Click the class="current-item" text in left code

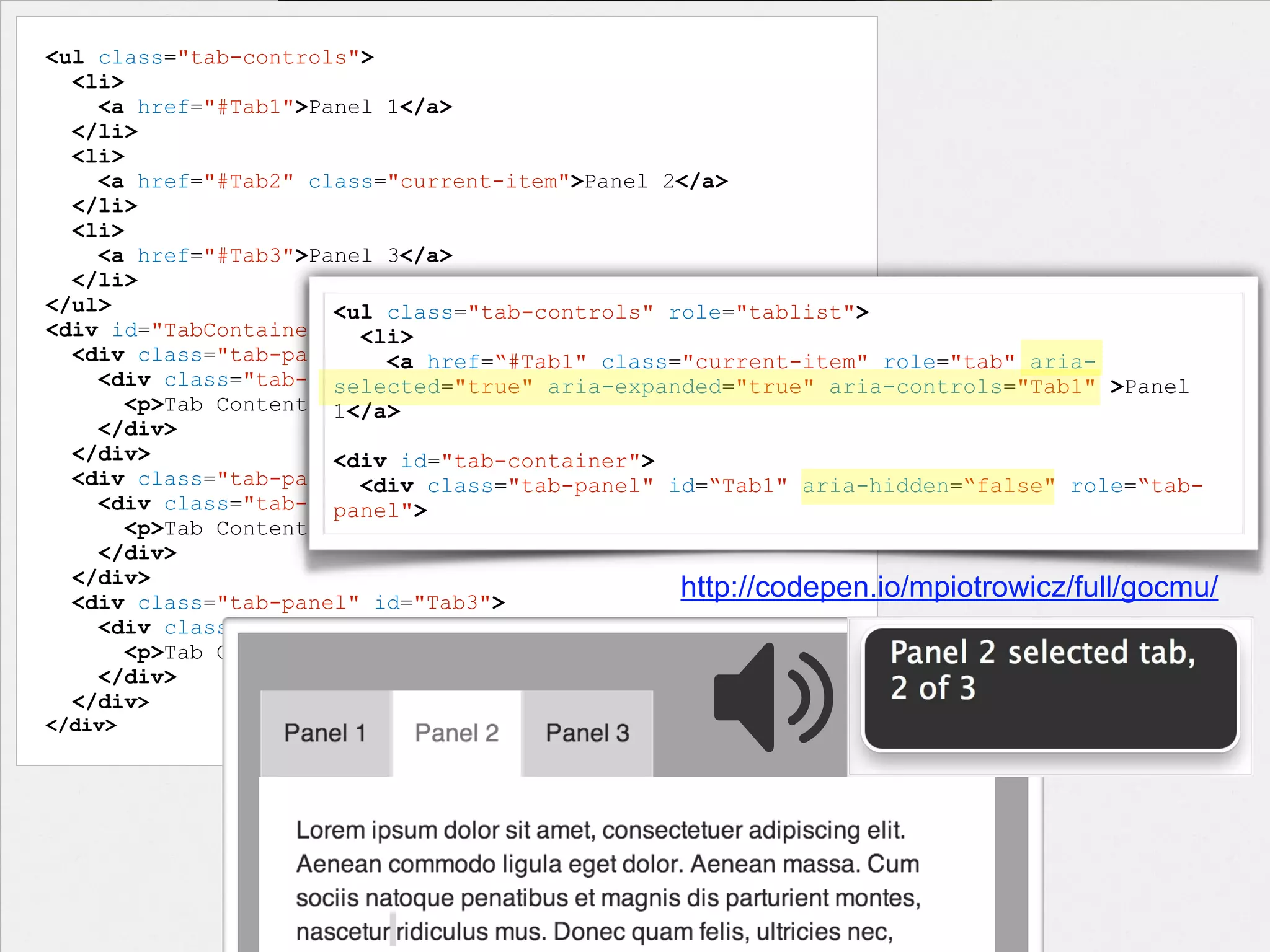click(439, 182)
